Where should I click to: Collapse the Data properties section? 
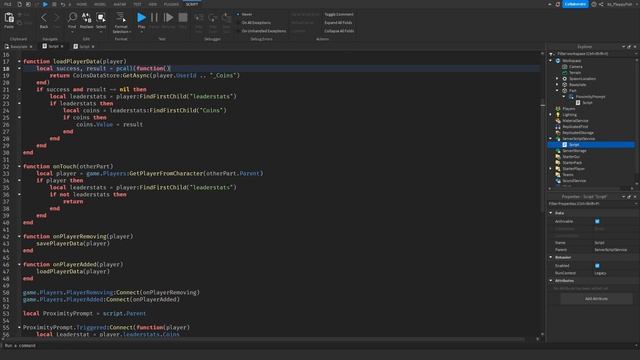[551, 213]
